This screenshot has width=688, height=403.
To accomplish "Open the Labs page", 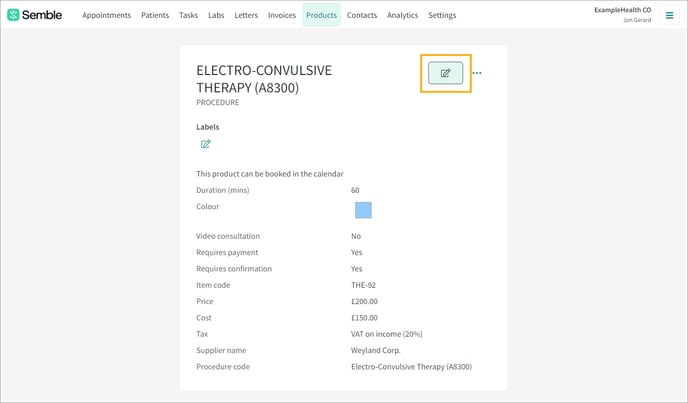I will pos(216,15).
